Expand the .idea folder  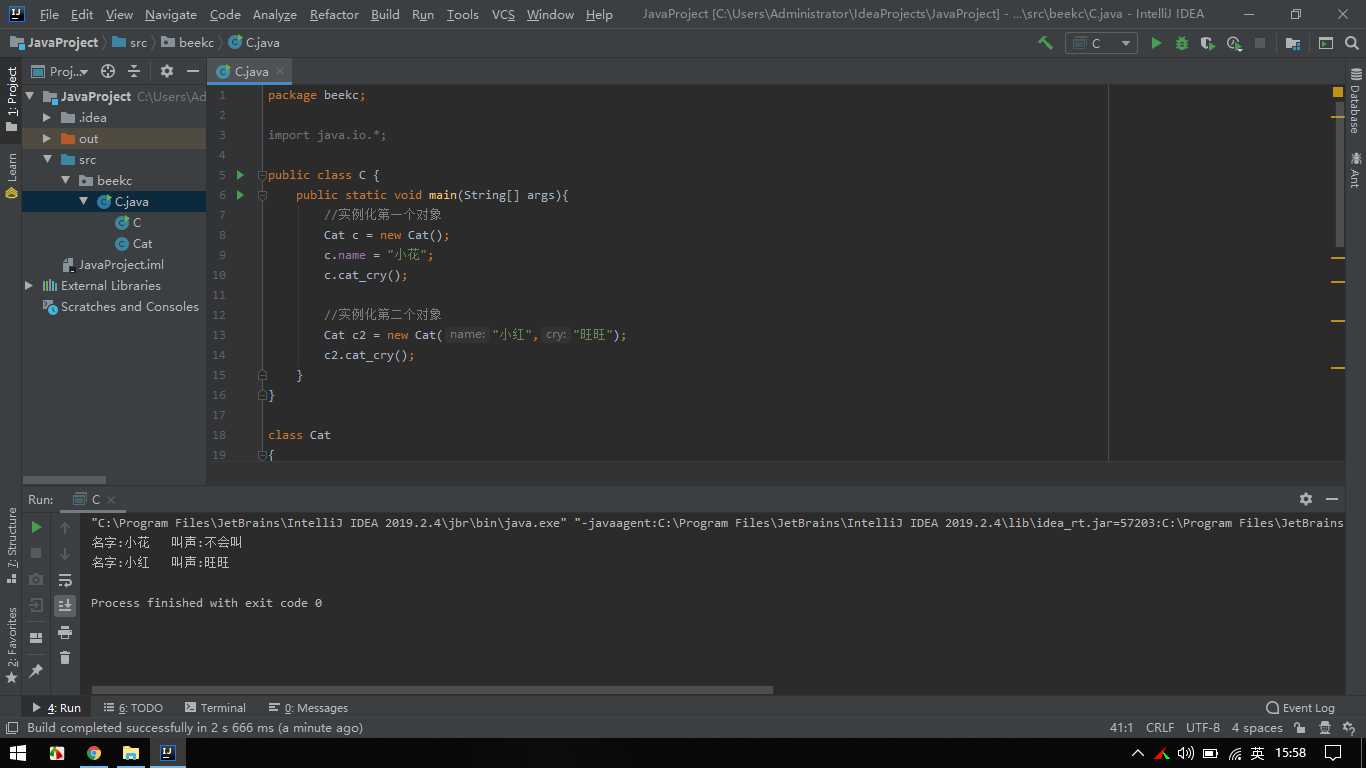tap(47, 118)
